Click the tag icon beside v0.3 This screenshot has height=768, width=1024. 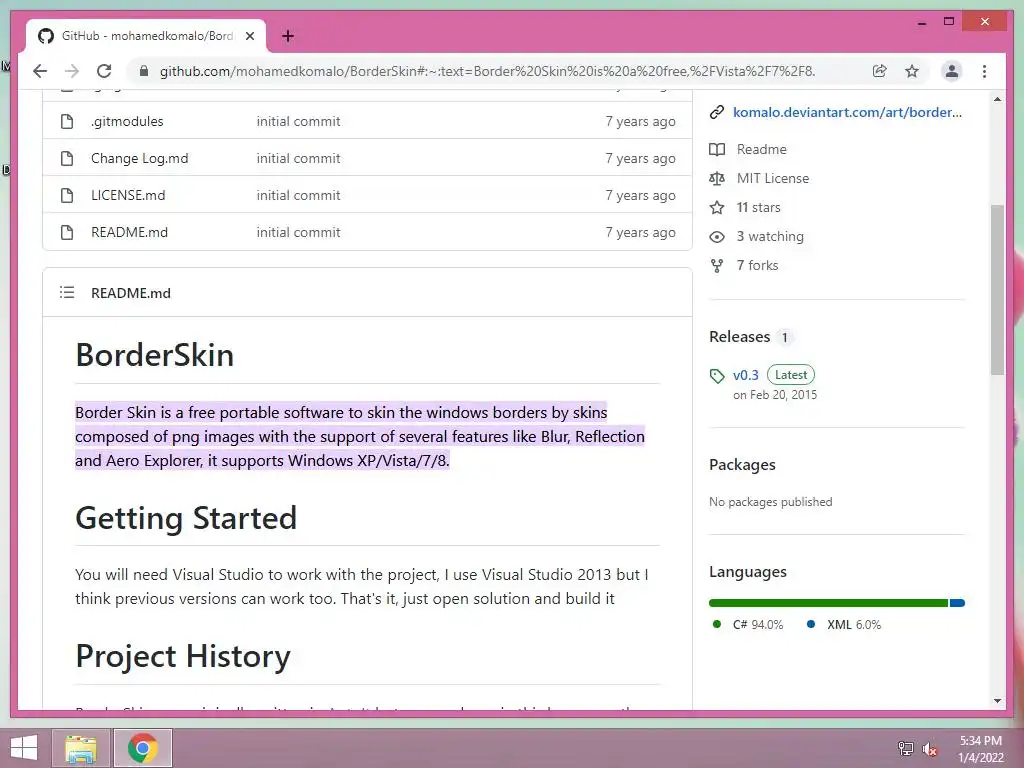click(x=716, y=376)
